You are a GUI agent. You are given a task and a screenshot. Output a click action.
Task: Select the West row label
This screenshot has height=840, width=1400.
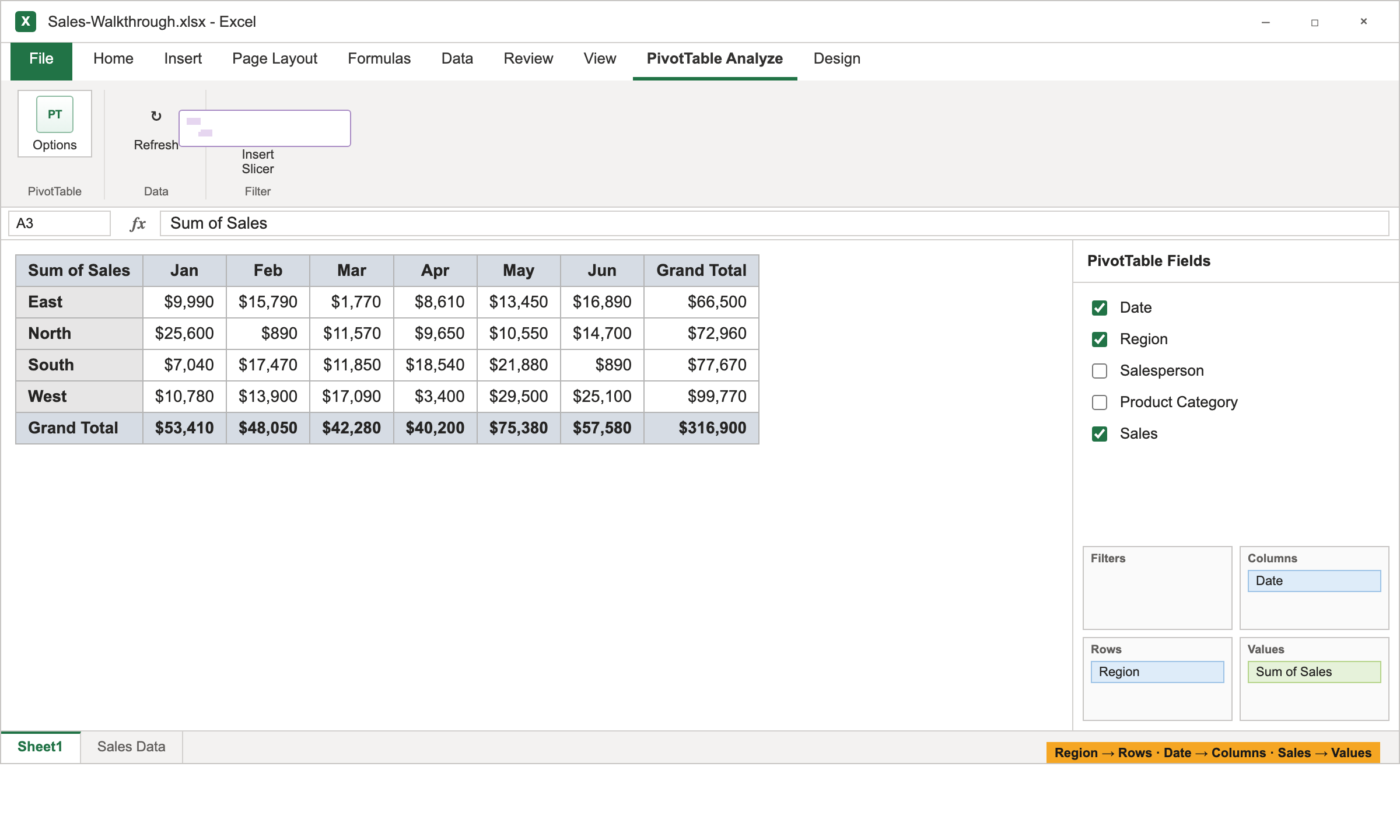pos(79,397)
